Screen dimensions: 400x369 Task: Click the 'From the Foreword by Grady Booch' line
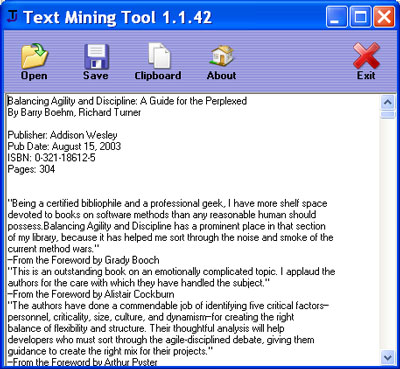click(x=83, y=260)
